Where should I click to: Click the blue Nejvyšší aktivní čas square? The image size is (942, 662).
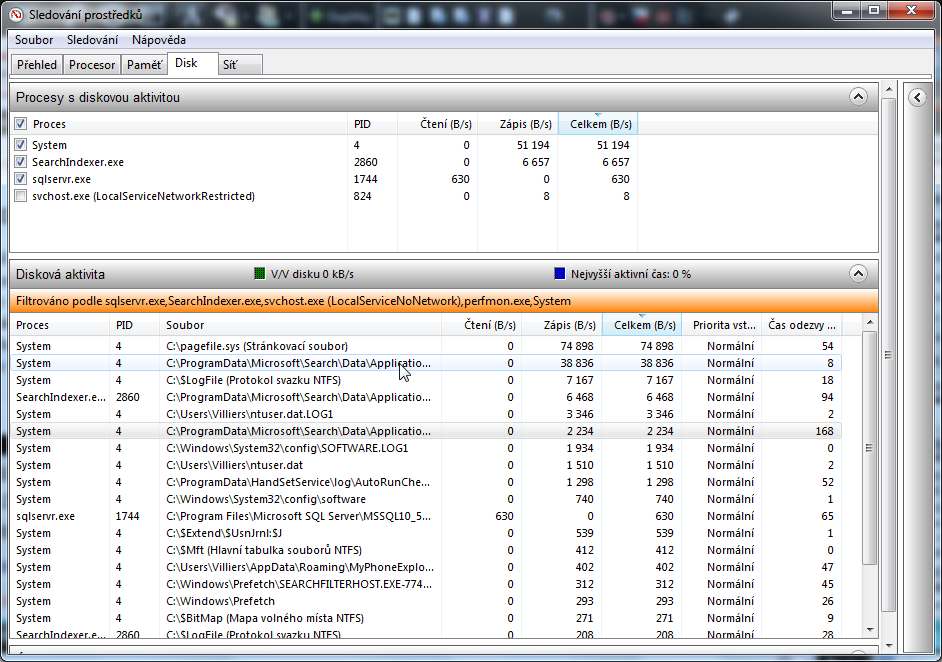(x=560, y=273)
